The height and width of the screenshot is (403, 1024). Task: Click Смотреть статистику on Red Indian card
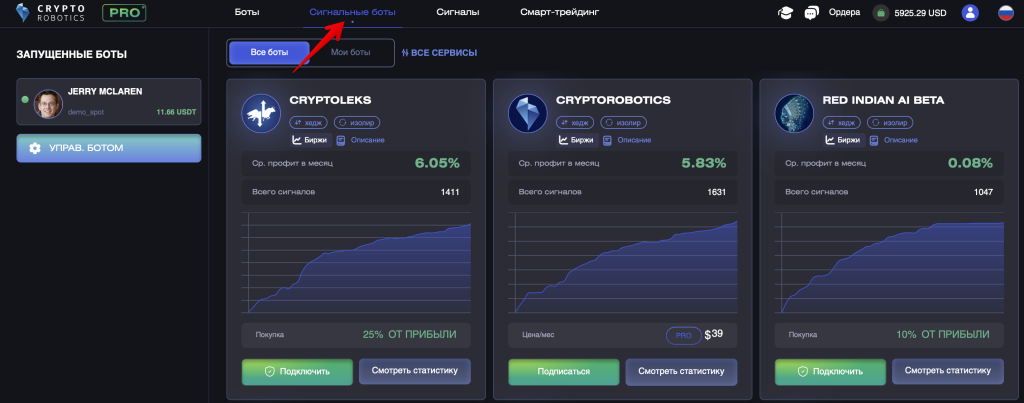click(948, 371)
